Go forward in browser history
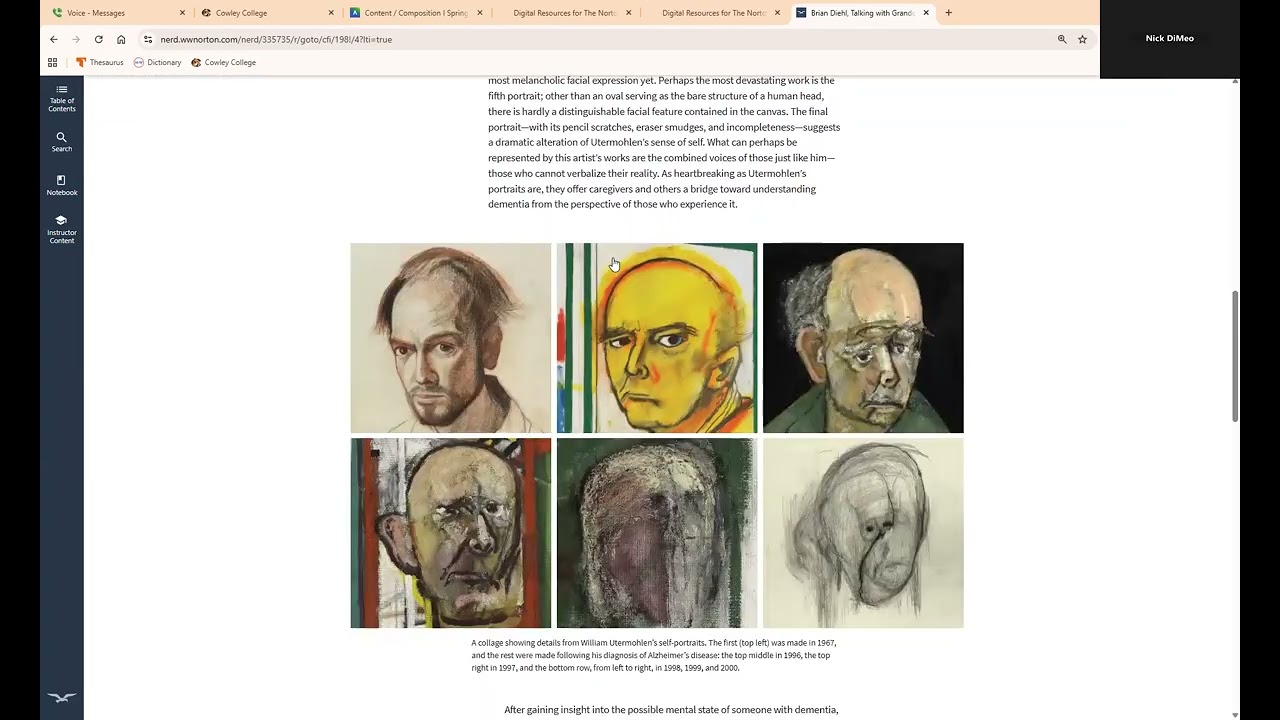Image resolution: width=1280 pixels, height=720 pixels. [x=76, y=39]
